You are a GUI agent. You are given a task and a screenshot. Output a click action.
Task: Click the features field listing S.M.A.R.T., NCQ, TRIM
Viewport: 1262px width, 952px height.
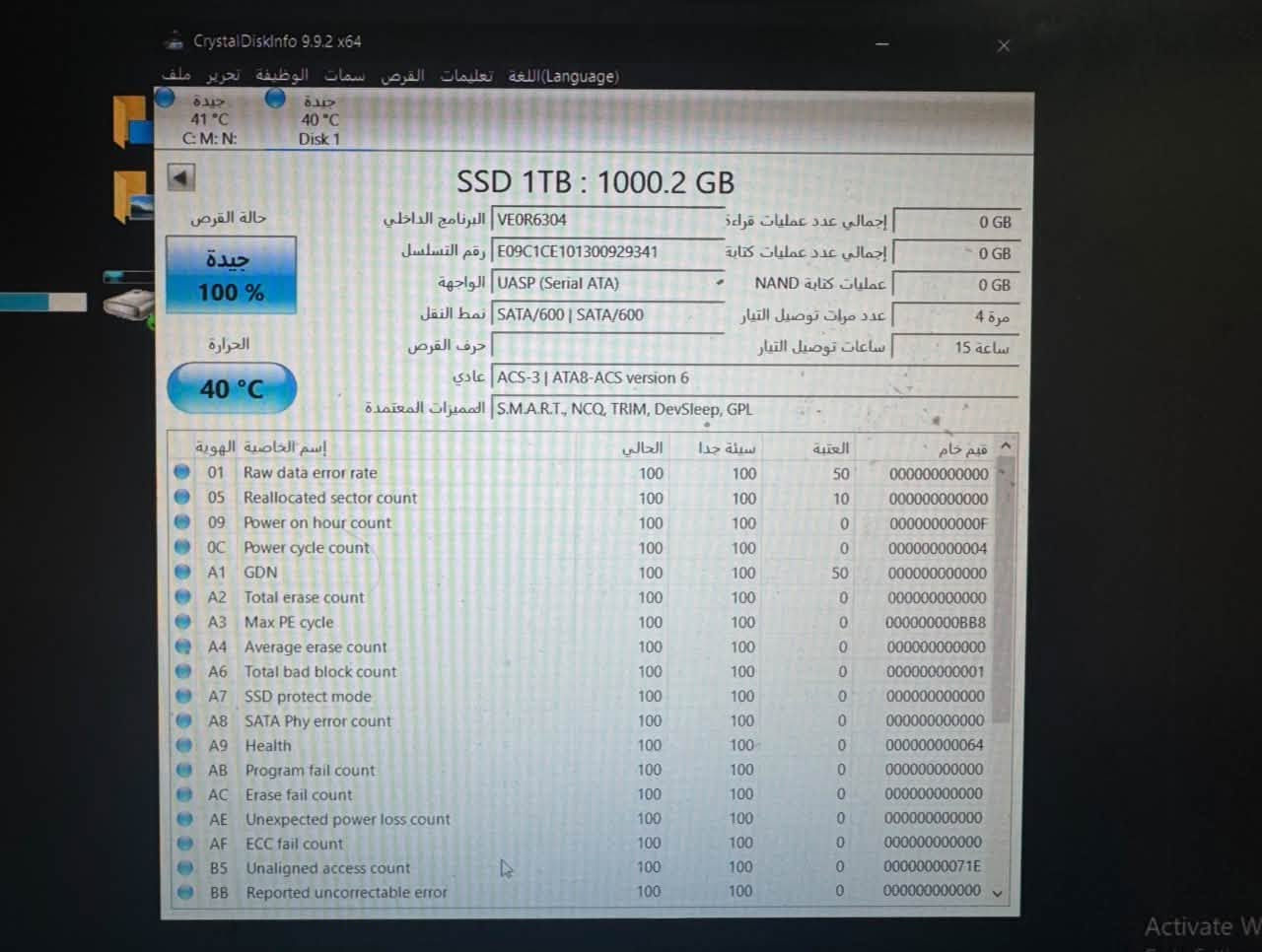[754, 409]
